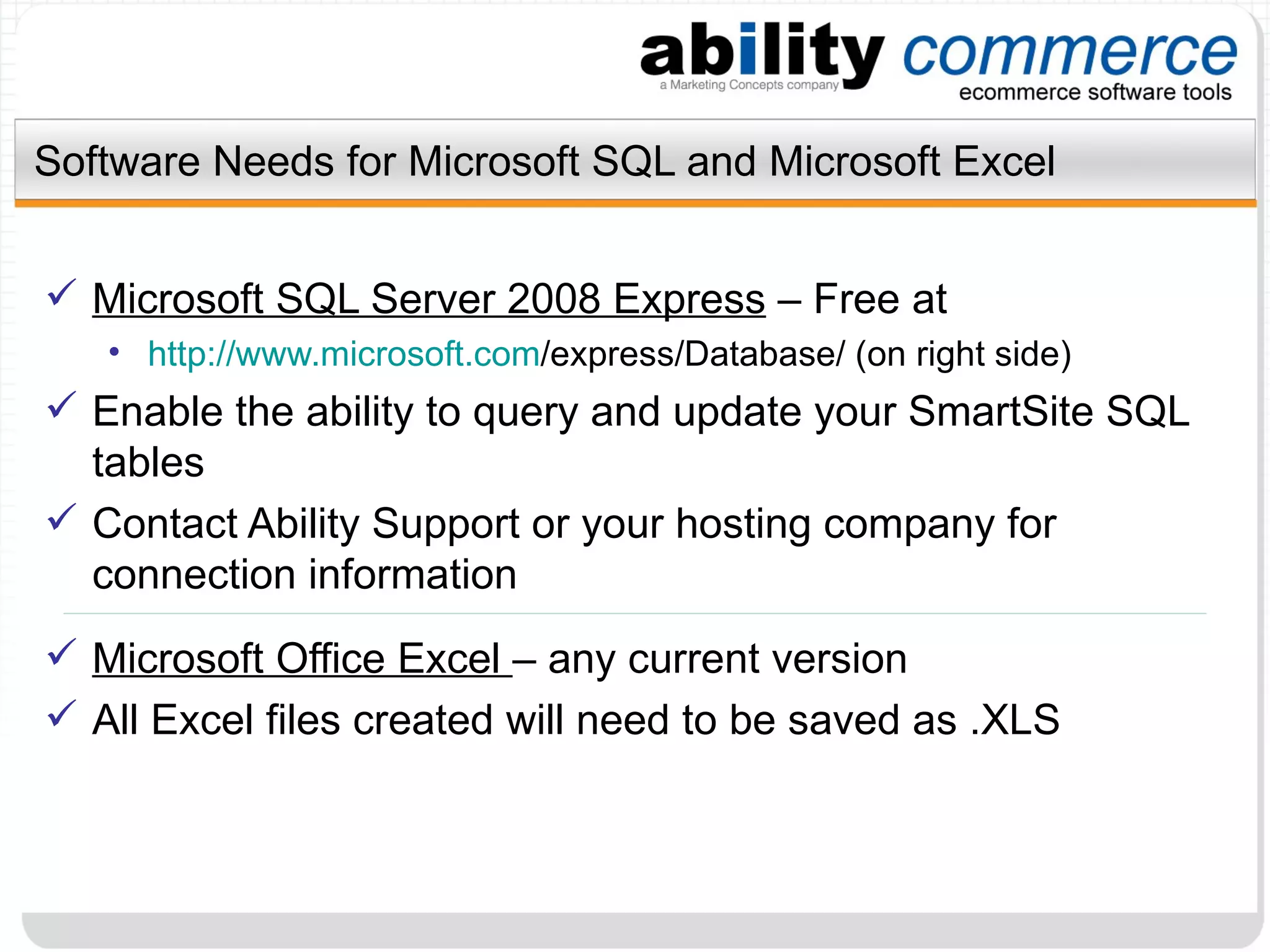Click the underlined Microsoft Office Excel text
1270x952 pixels.
click(301, 658)
